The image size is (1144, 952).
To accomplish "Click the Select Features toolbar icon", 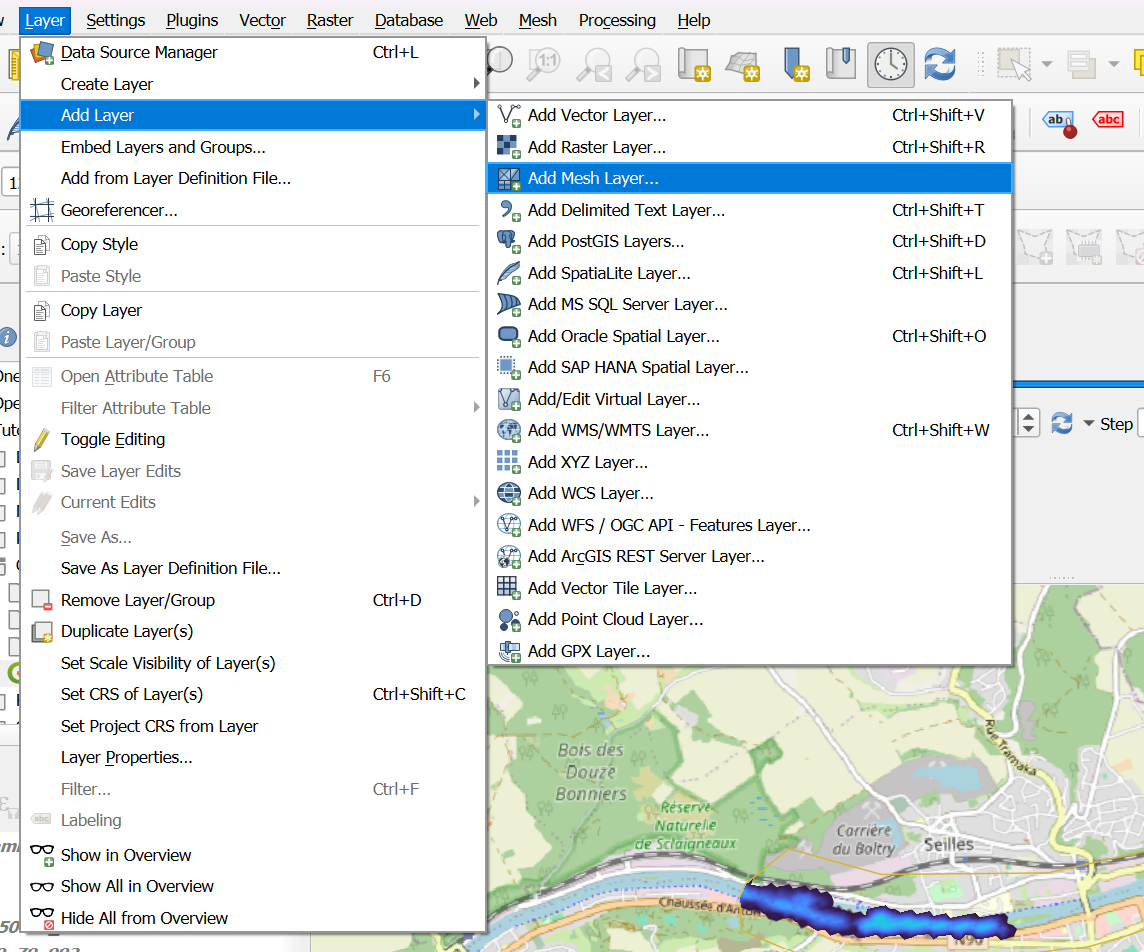I will [x=1015, y=64].
